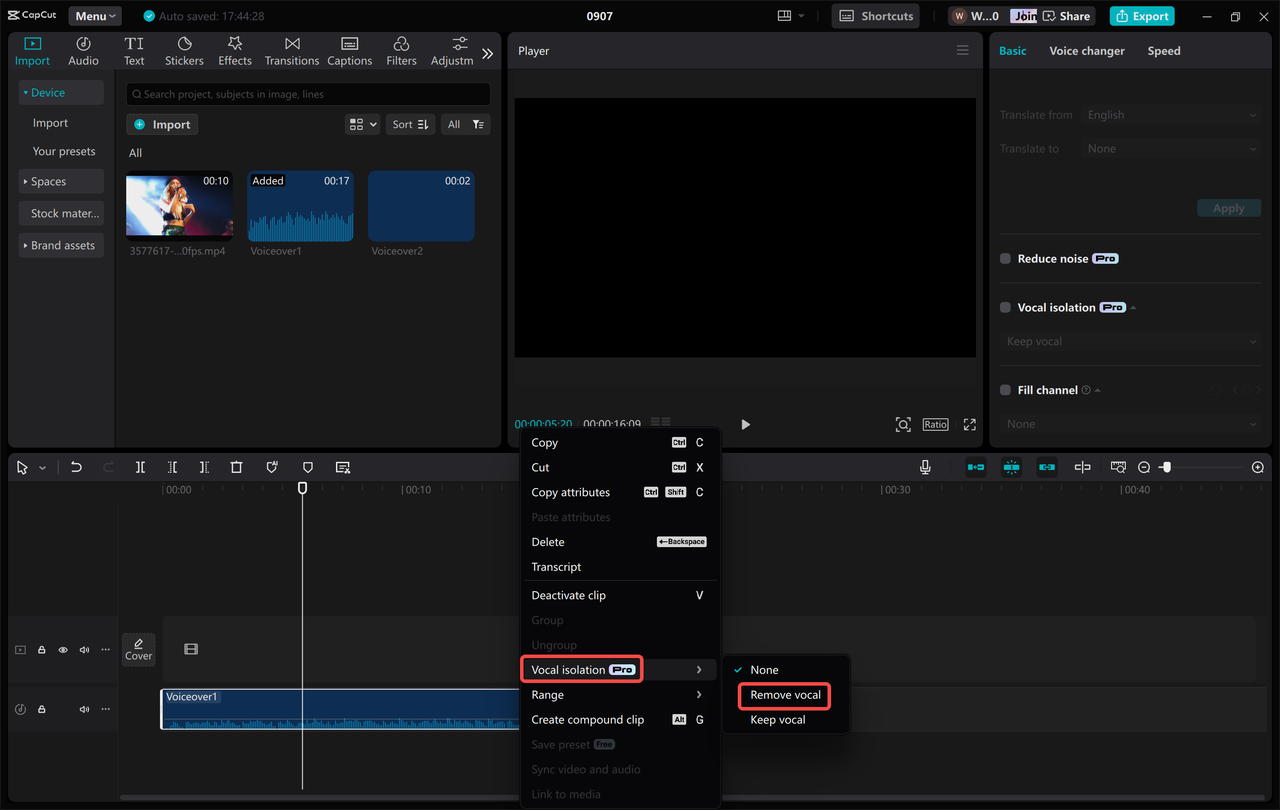The height and width of the screenshot is (810, 1280).
Task: Collapse the Device section
Action: (x=61, y=92)
